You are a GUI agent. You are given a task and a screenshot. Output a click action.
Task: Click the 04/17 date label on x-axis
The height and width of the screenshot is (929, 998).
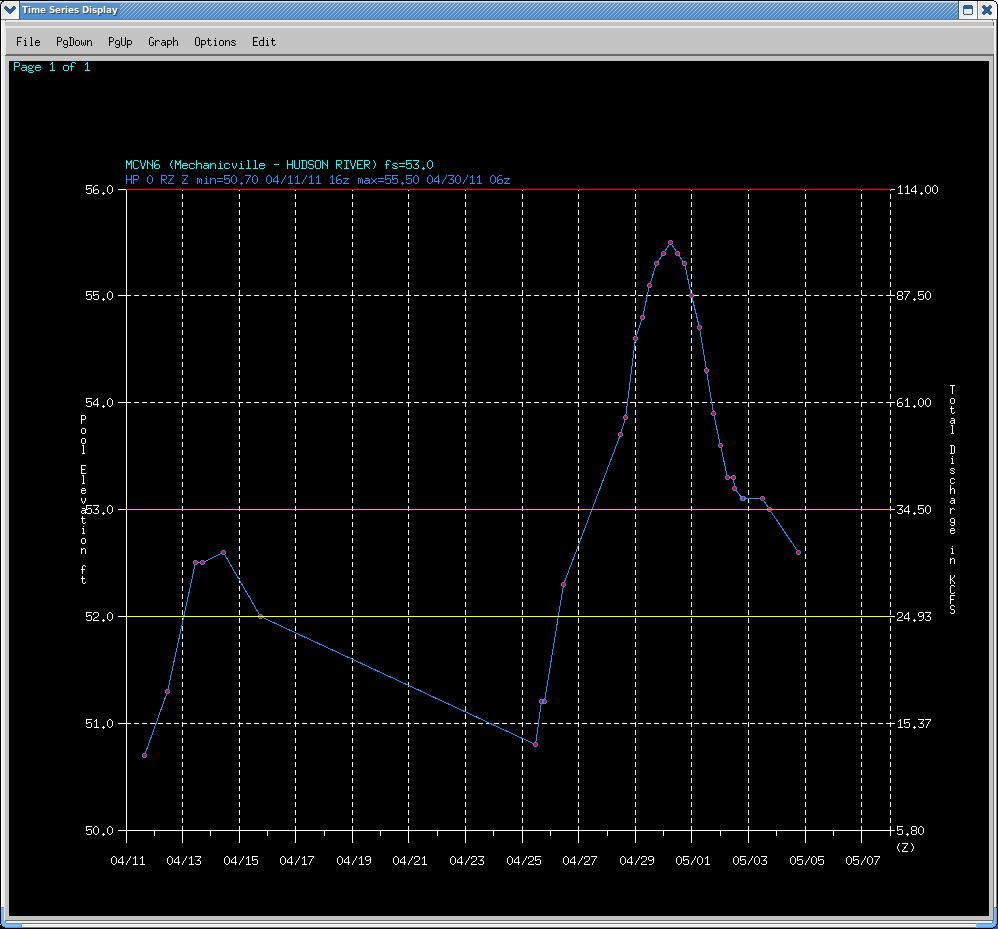click(297, 861)
